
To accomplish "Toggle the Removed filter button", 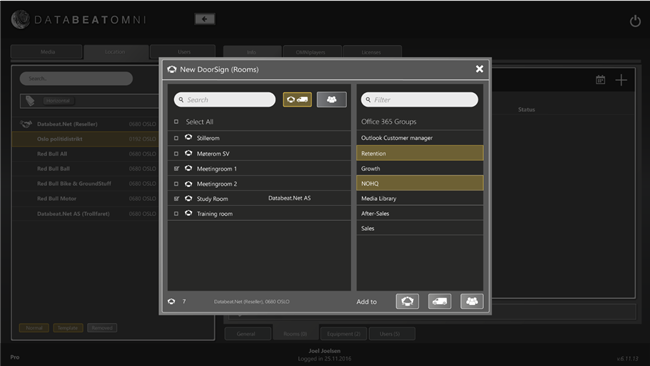I will [x=102, y=328].
